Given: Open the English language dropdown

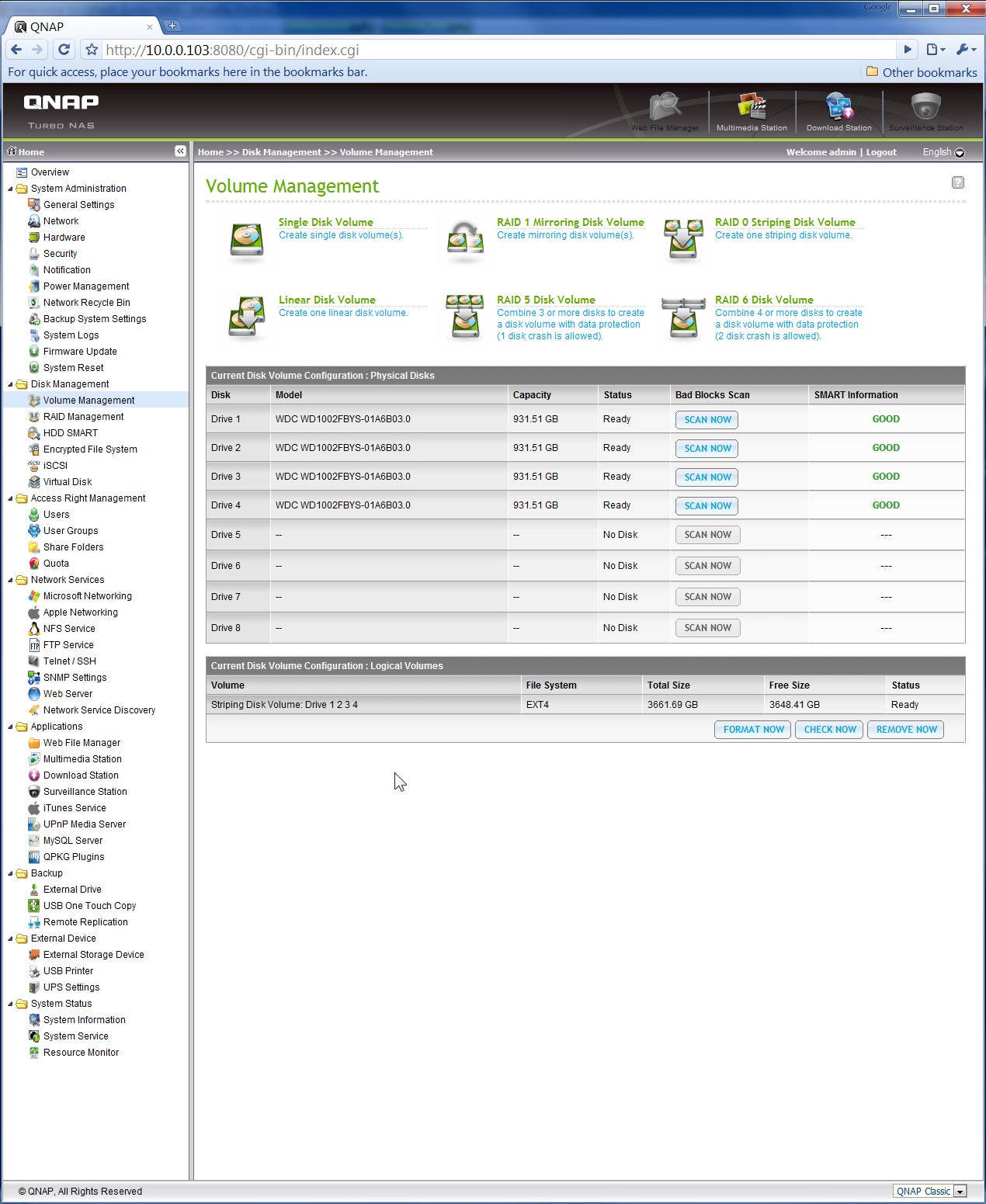Looking at the screenshot, I should pos(959,153).
